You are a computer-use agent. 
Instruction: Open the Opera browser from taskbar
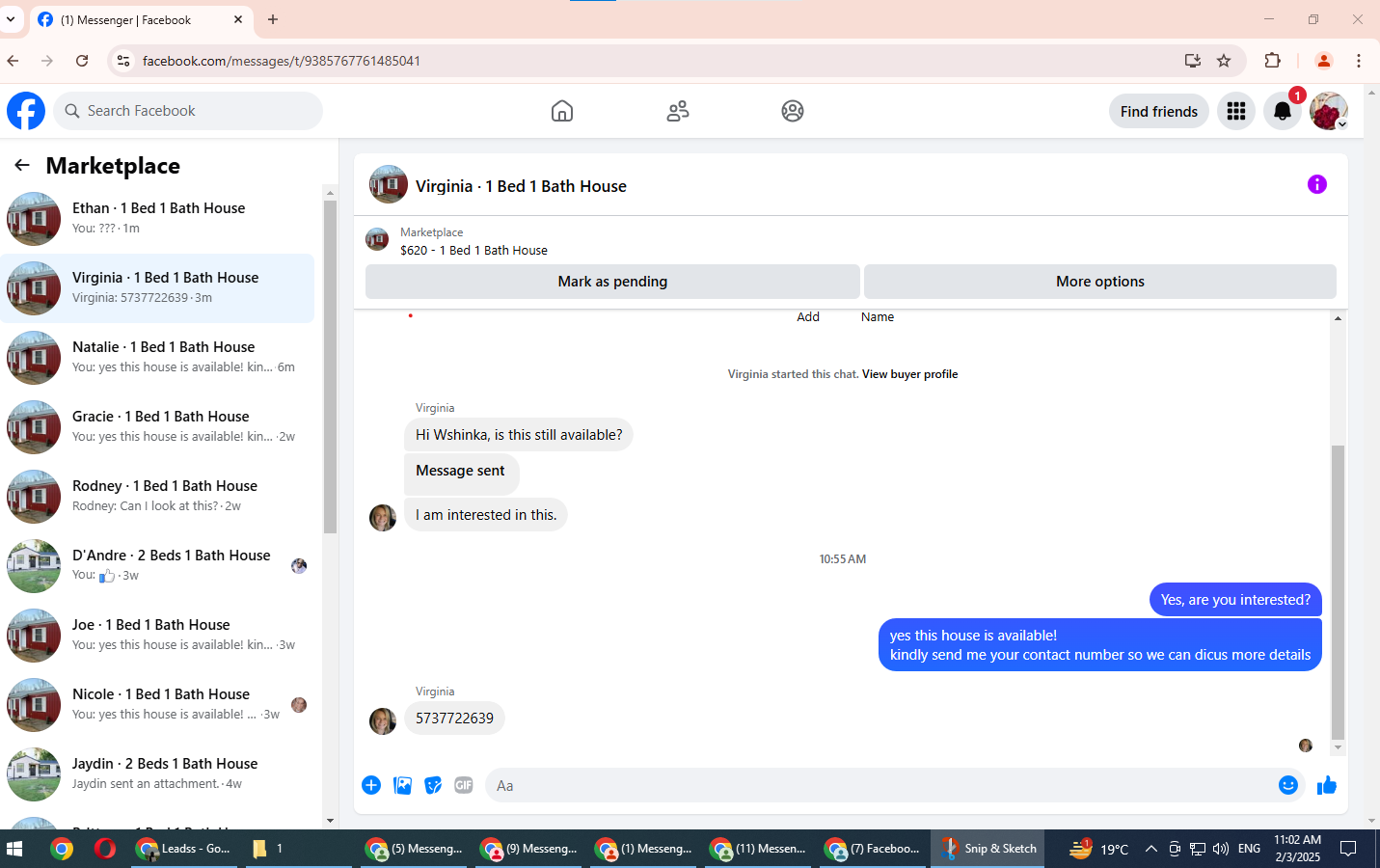[105, 849]
